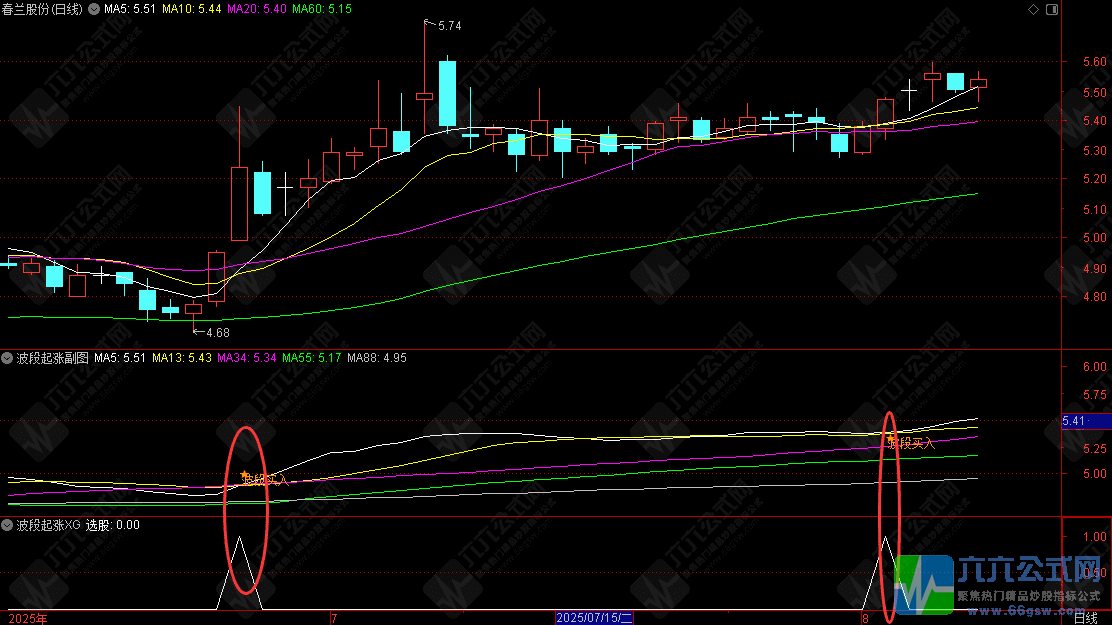Click the diamond icon at top right
Screen dimensions: 1112x625
point(1033,9)
